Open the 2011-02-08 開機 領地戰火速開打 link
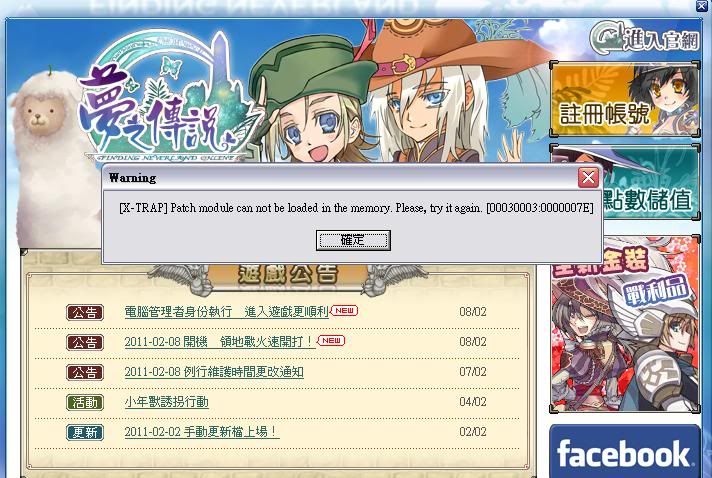Image resolution: width=712 pixels, height=478 pixels. [x=220, y=341]
